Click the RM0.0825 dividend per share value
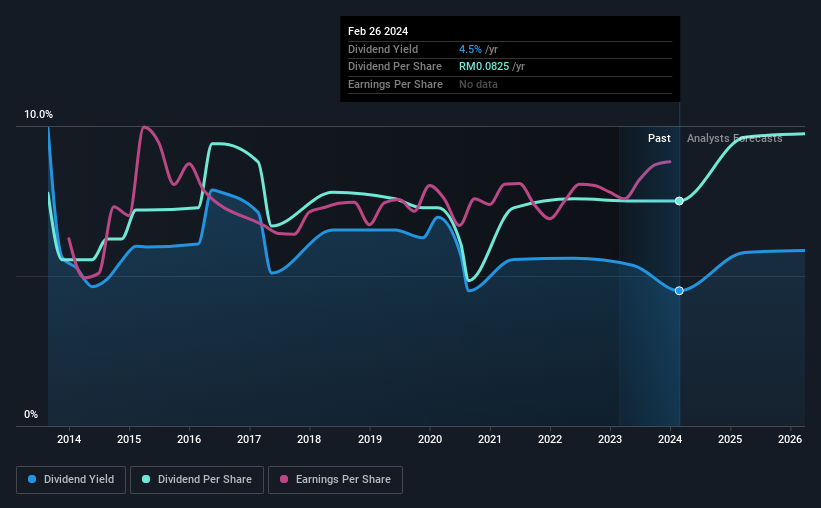Screen dimensions: 821x508 tap(484, 67)
